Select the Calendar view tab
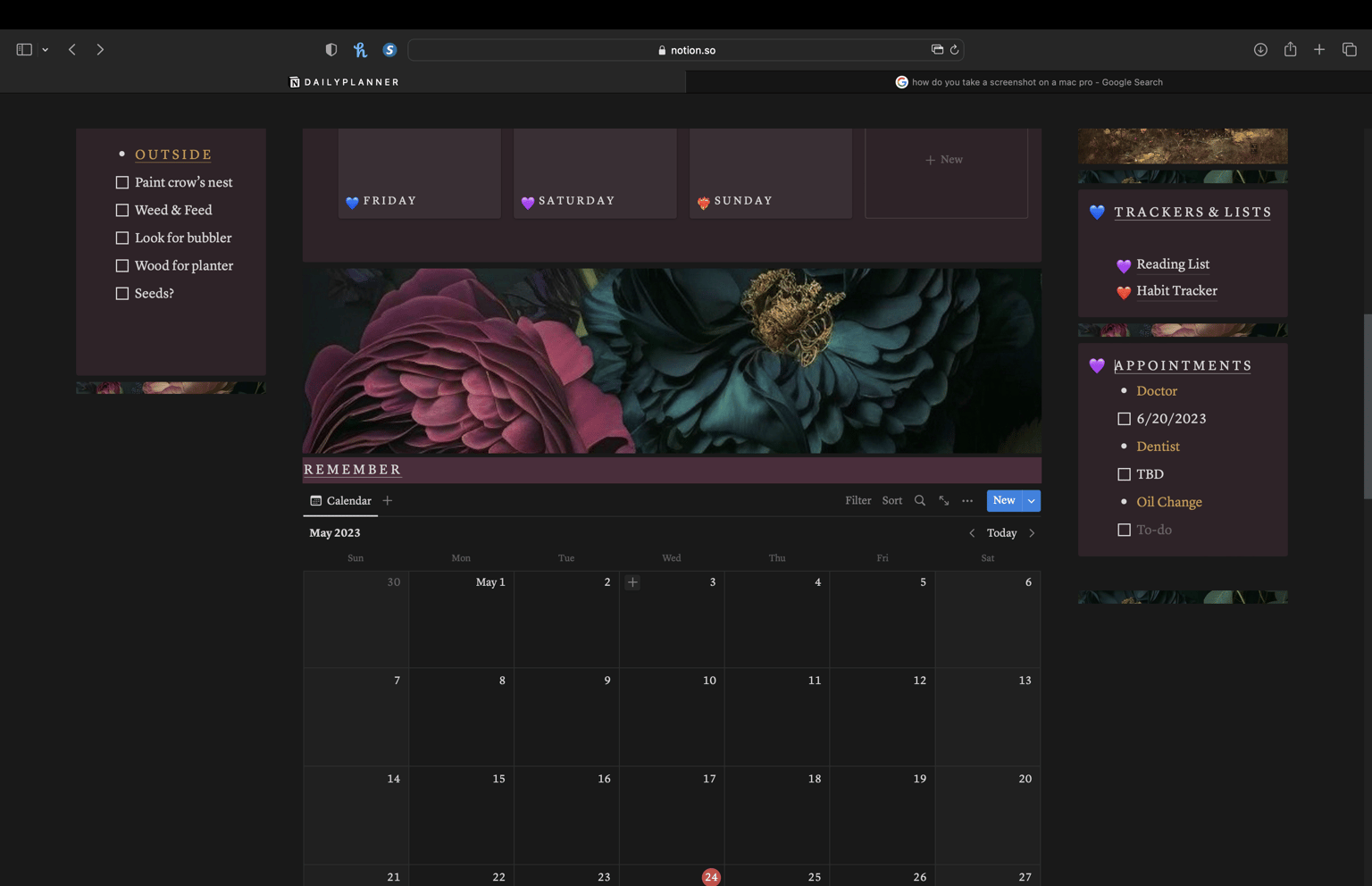Image resolution: width=1372 pixels, height=886 pixels. coord(340,501)
